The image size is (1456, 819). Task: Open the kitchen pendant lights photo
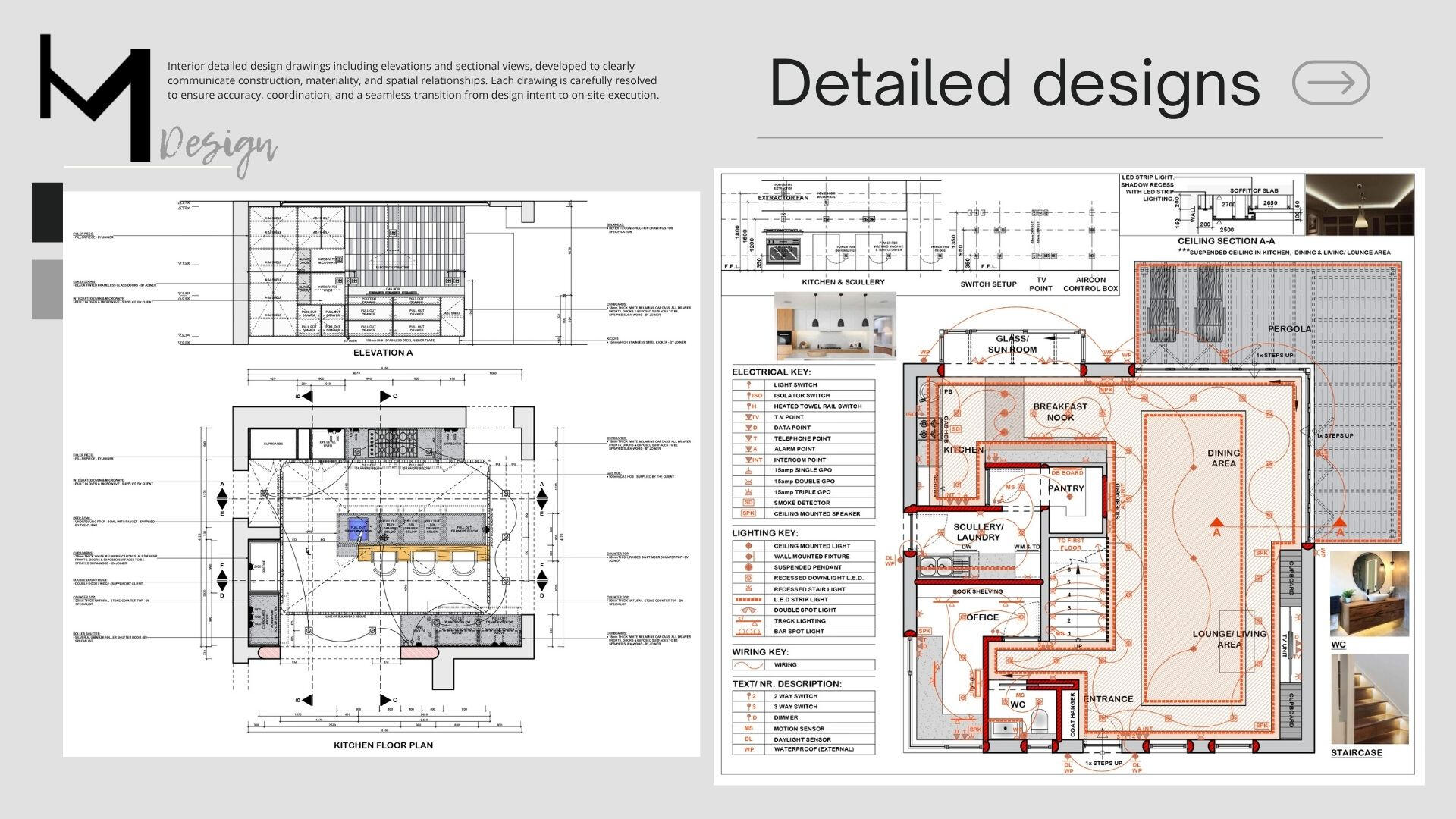point(835,326)
